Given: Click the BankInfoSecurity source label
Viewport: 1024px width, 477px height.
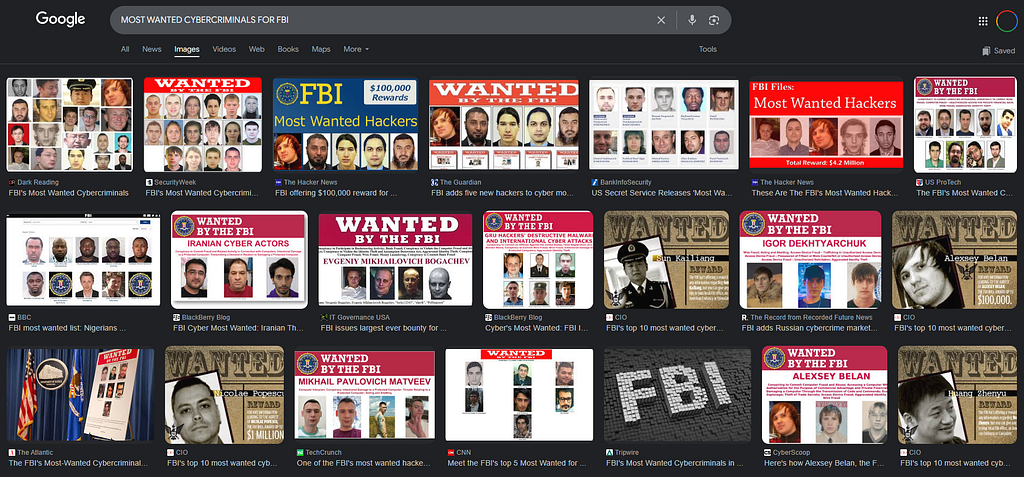Looking at the screenshot, I should coord(626,182).
